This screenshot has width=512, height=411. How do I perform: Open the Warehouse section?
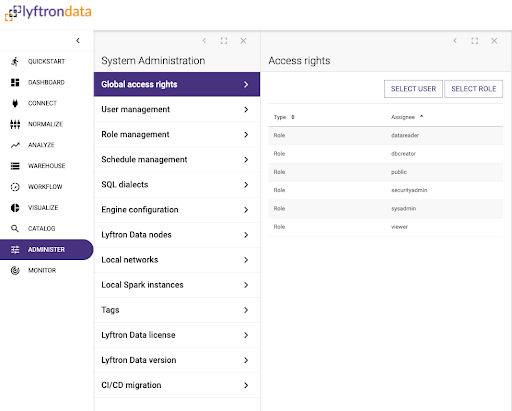point(46,166)
